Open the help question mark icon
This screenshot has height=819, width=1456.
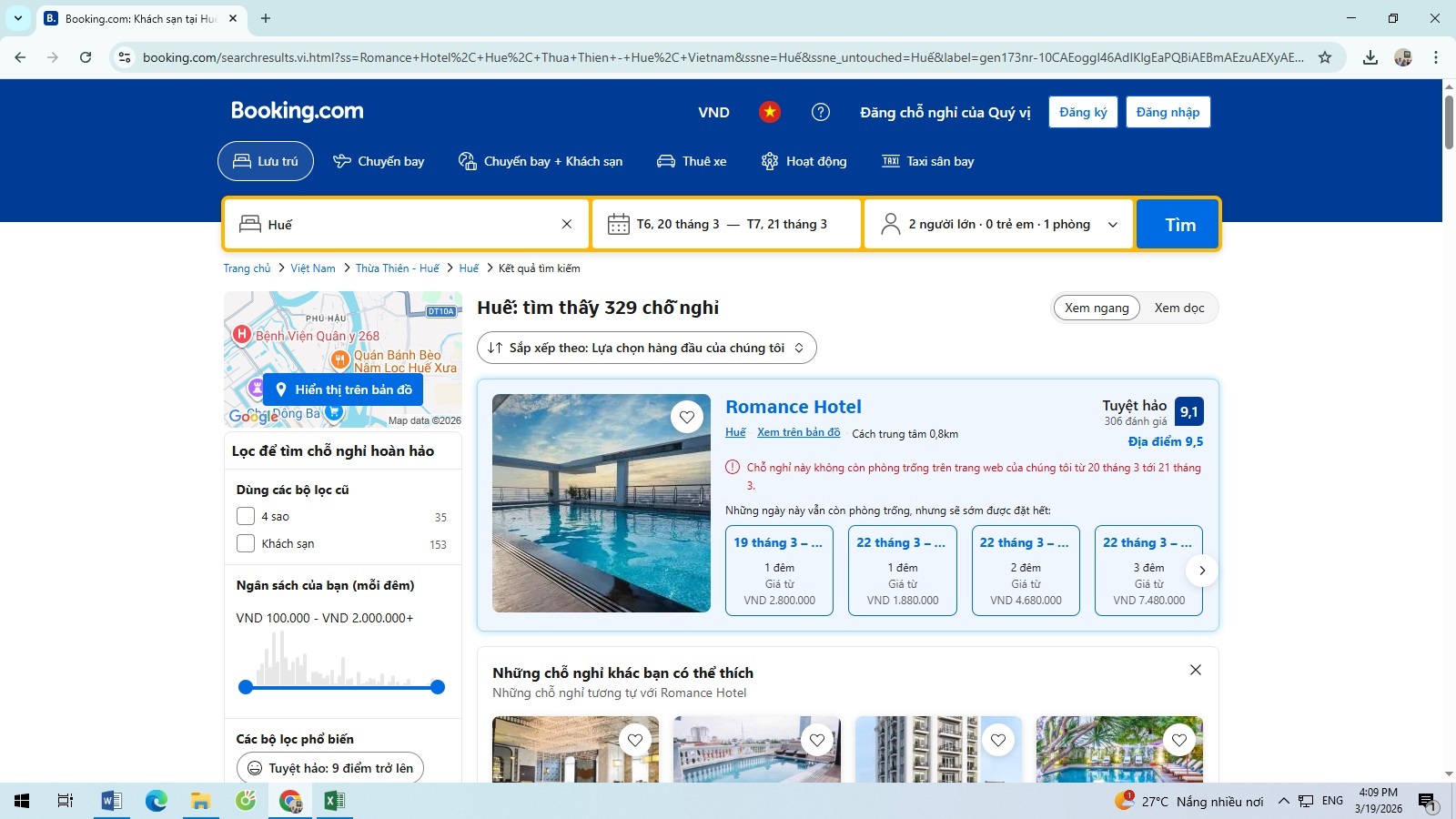pyautogui.click(x=821, y=112)
